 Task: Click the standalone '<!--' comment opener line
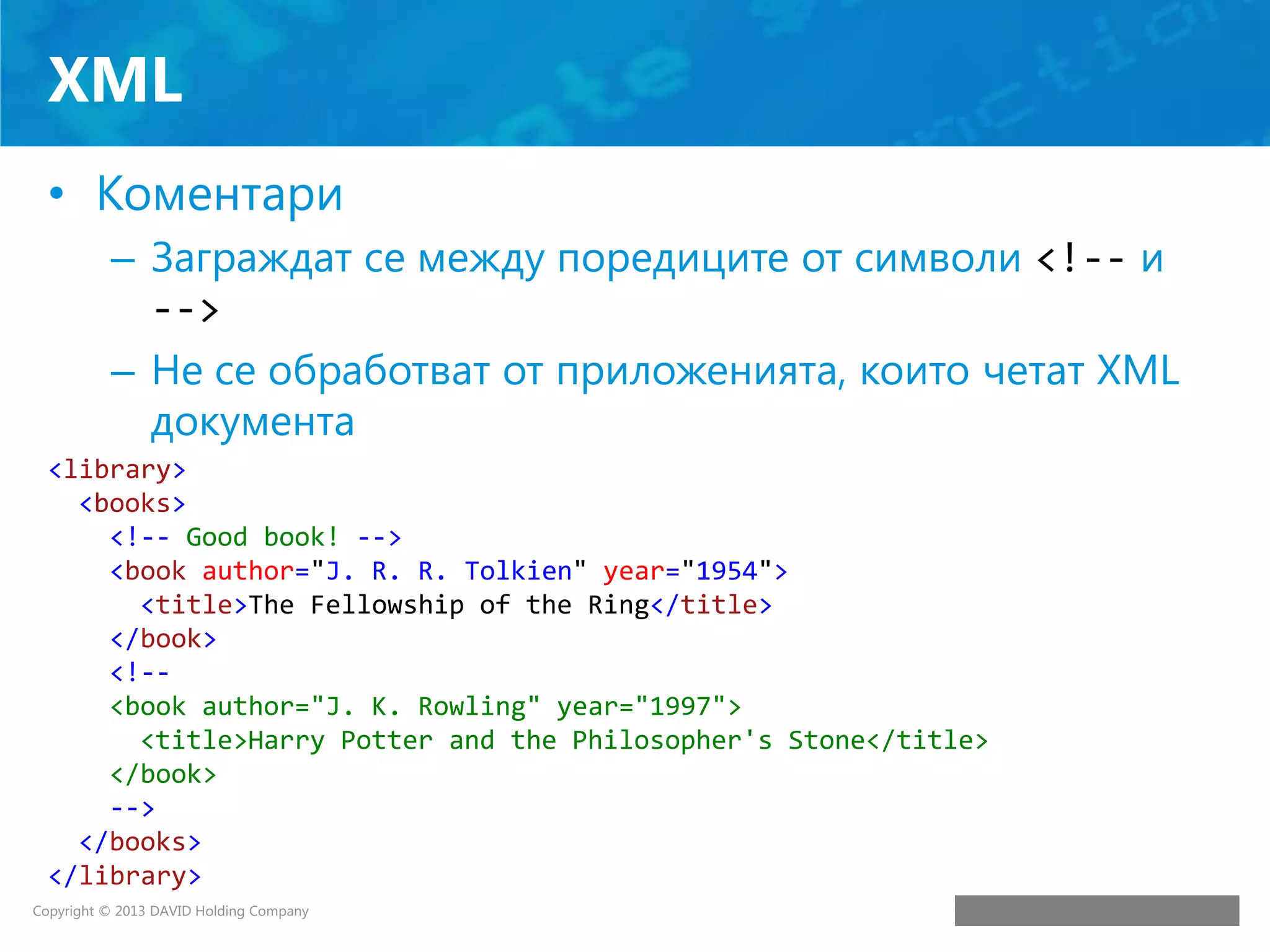(140, 672)
